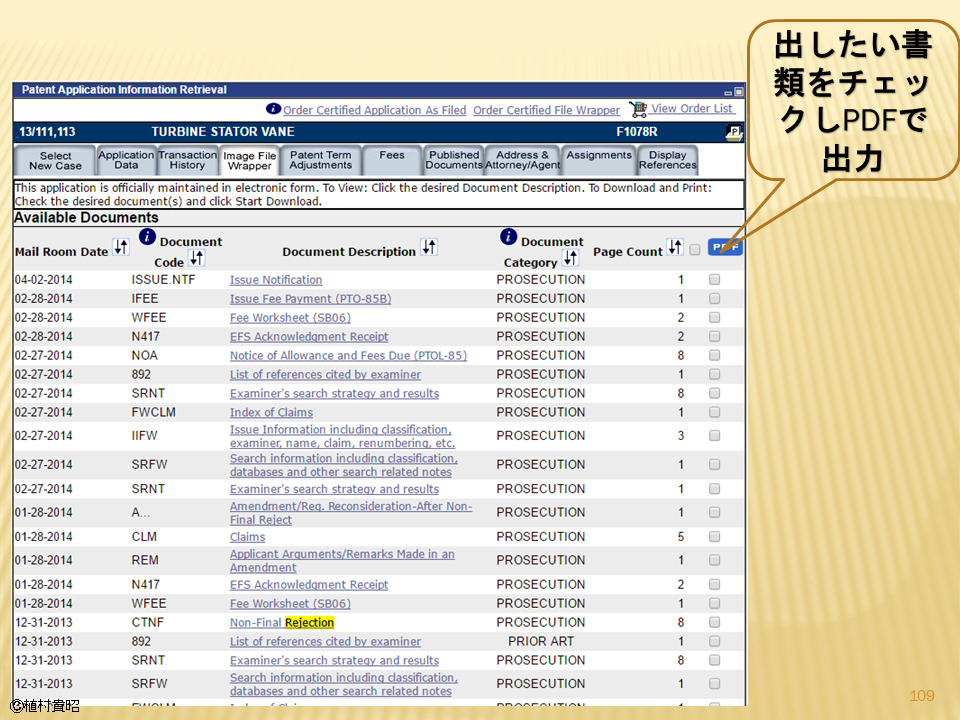Click the restore icon in PAIR title bar

[738, 92]
